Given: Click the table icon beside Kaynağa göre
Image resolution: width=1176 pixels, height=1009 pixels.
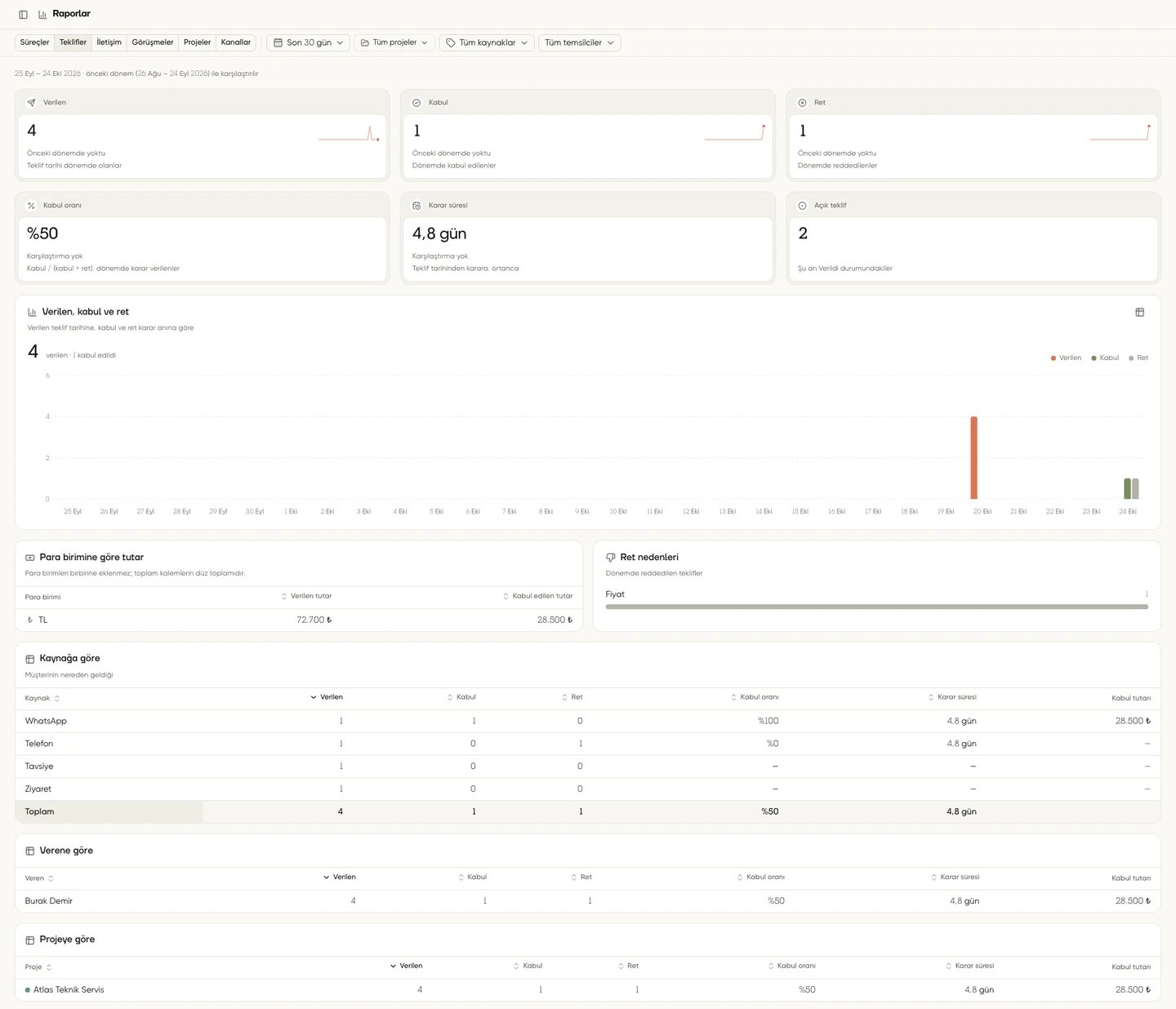Looking at the screenshot, I should coord(30,659).
